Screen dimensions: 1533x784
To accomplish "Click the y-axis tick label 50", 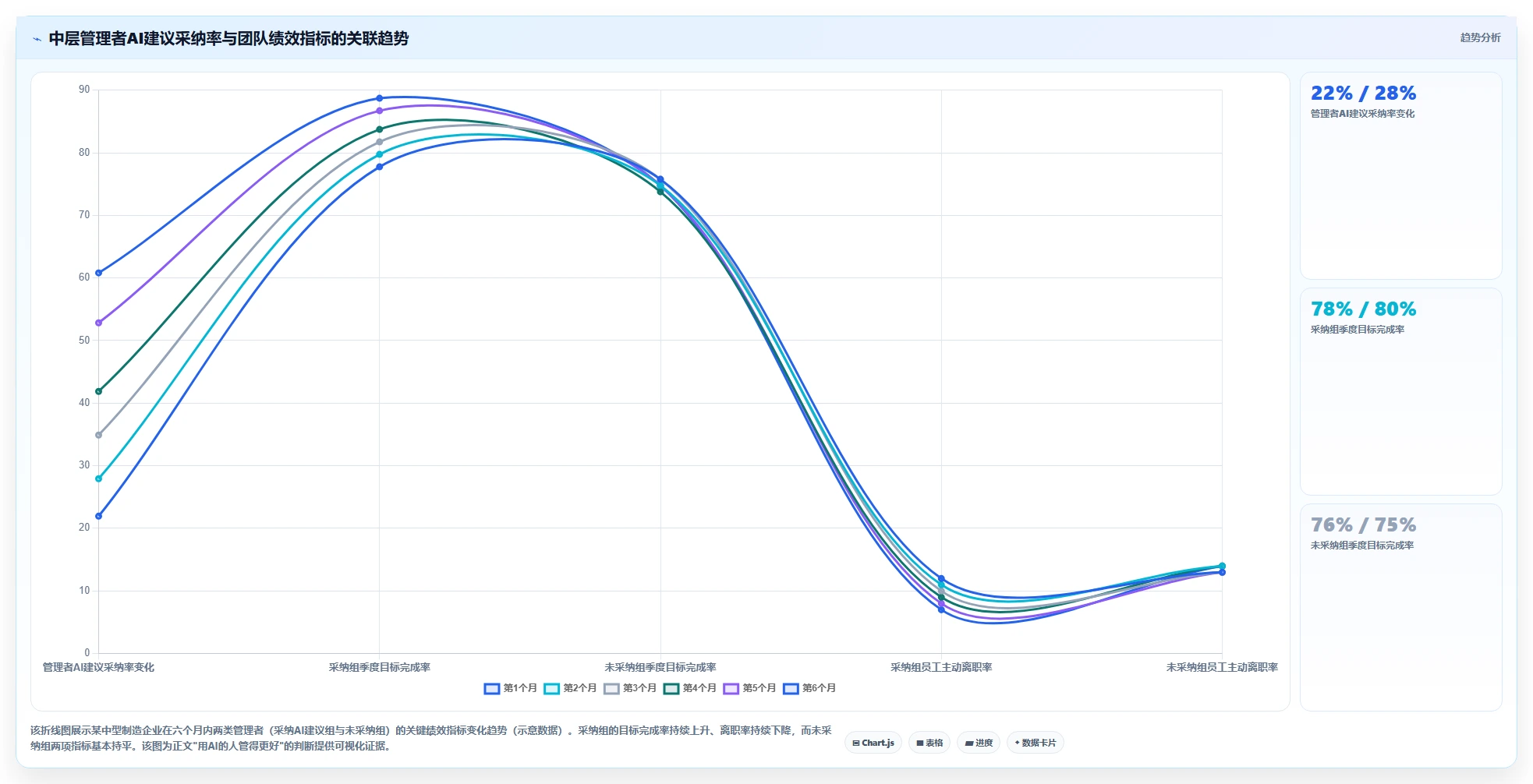I will pos(84,340).
